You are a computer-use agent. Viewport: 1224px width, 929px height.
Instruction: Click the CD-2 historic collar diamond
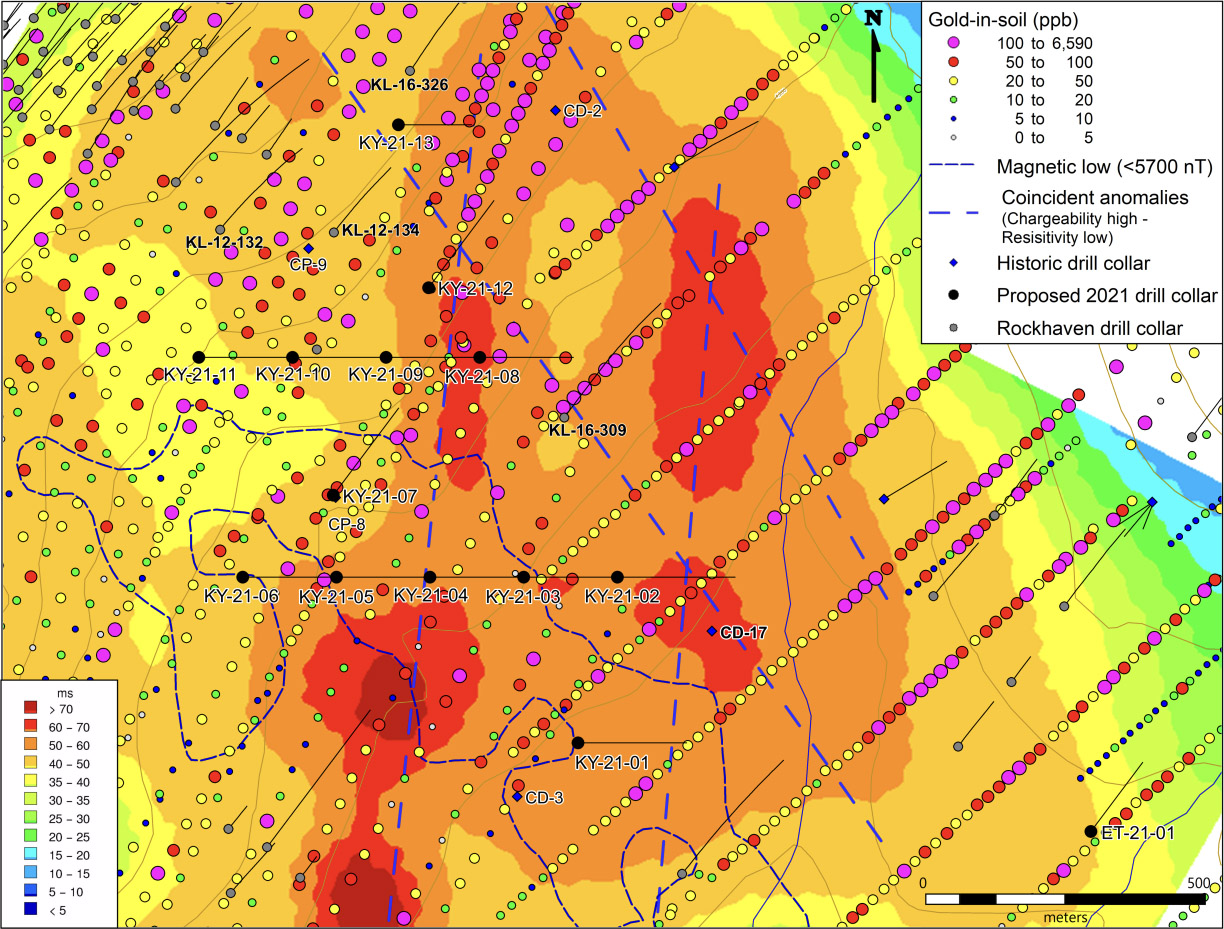[556, 111]
